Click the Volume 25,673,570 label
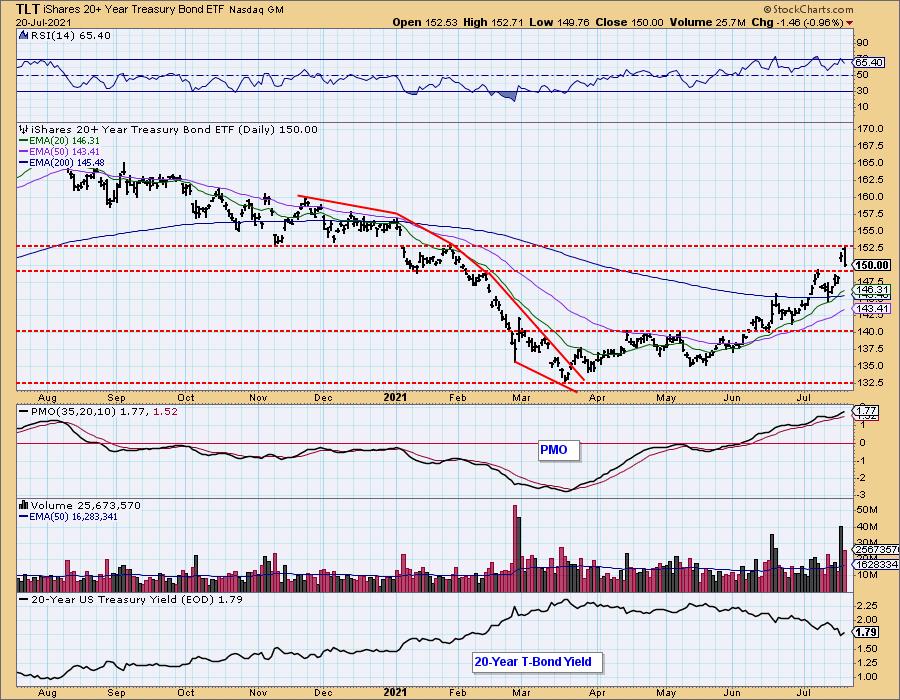Viewport: 900px width, 700px height. coord(86,505)
